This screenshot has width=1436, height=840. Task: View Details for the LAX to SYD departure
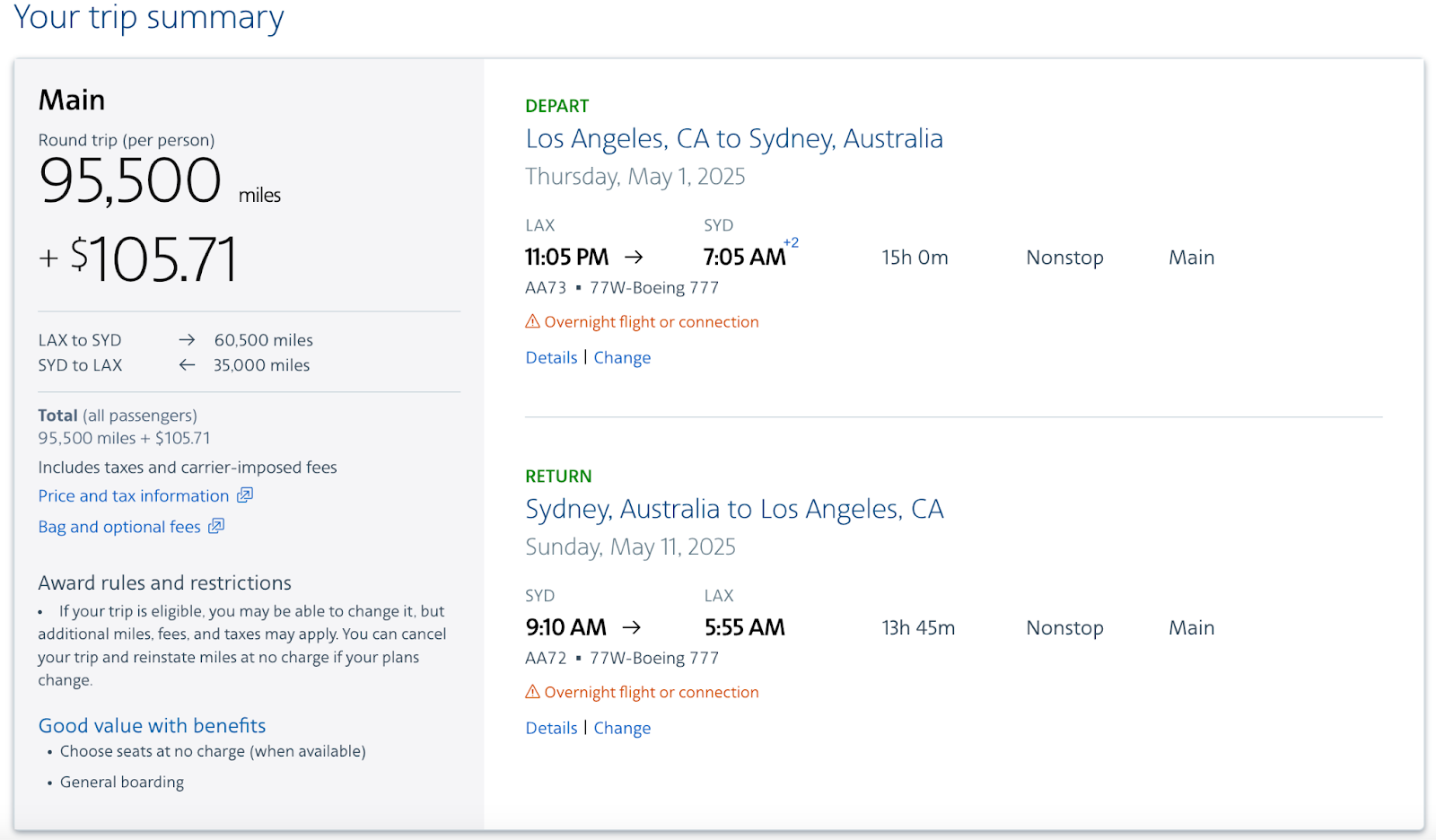(x=551, y=357)
